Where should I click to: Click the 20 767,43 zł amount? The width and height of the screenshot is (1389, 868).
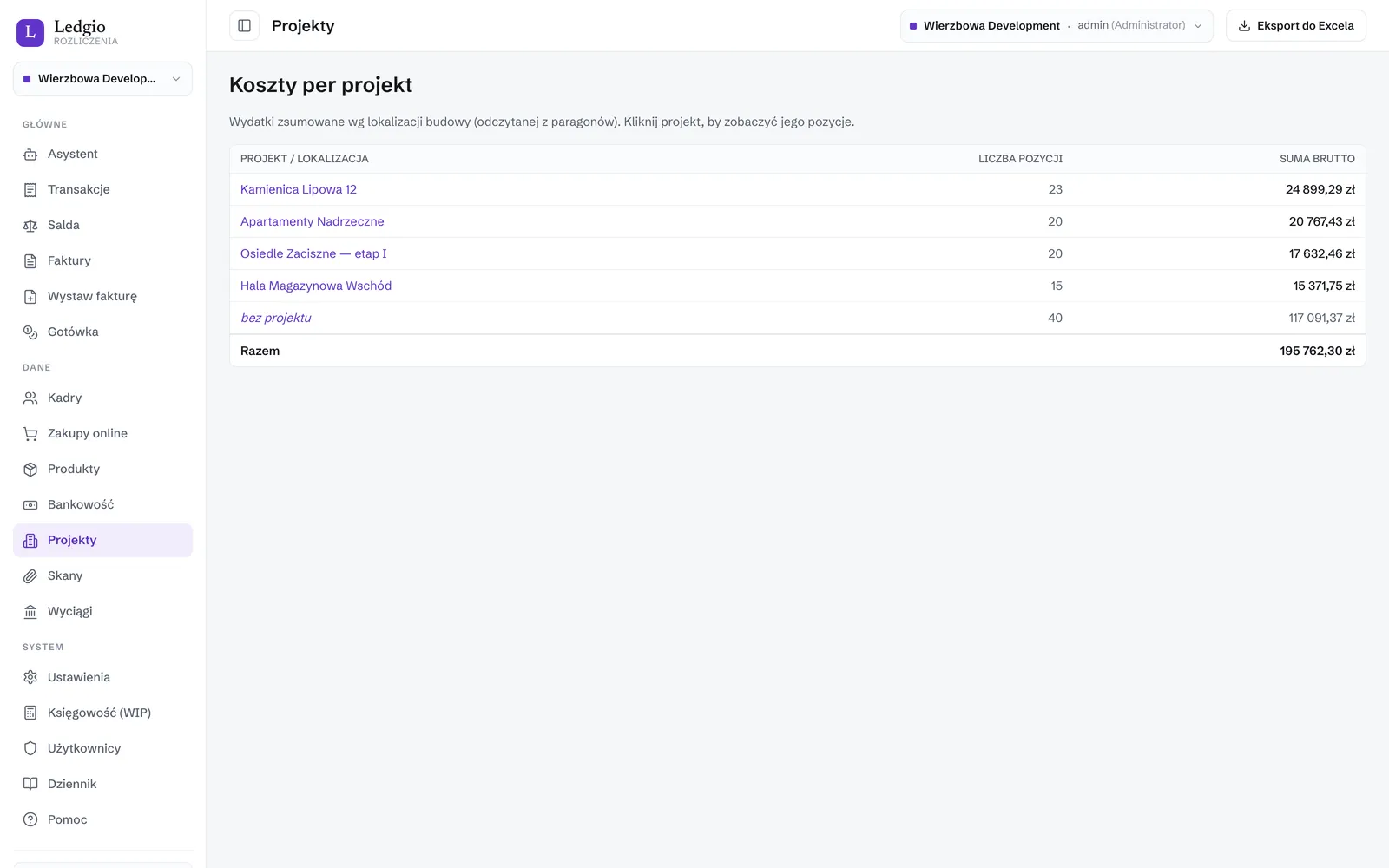tap(1322, 222)
